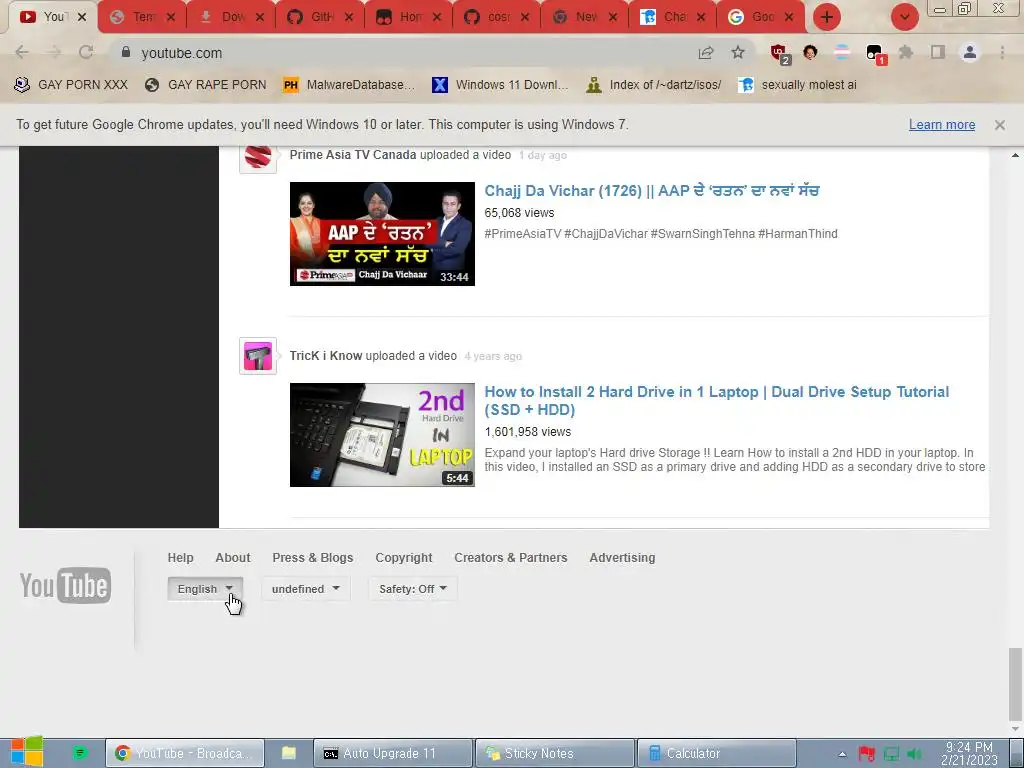
Task: Open the share page icon in address bar
Action: 706,52
